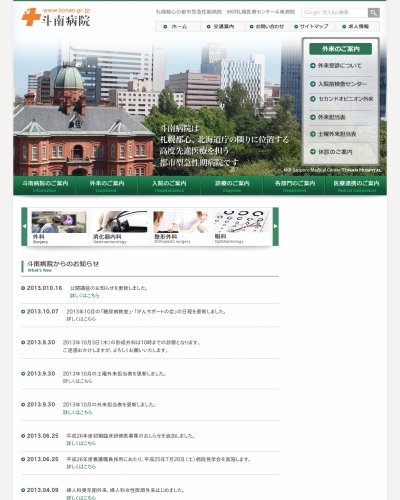400x500 pixels.
Task: Open the 交通案内 top menu item
Action: (223, 26)
